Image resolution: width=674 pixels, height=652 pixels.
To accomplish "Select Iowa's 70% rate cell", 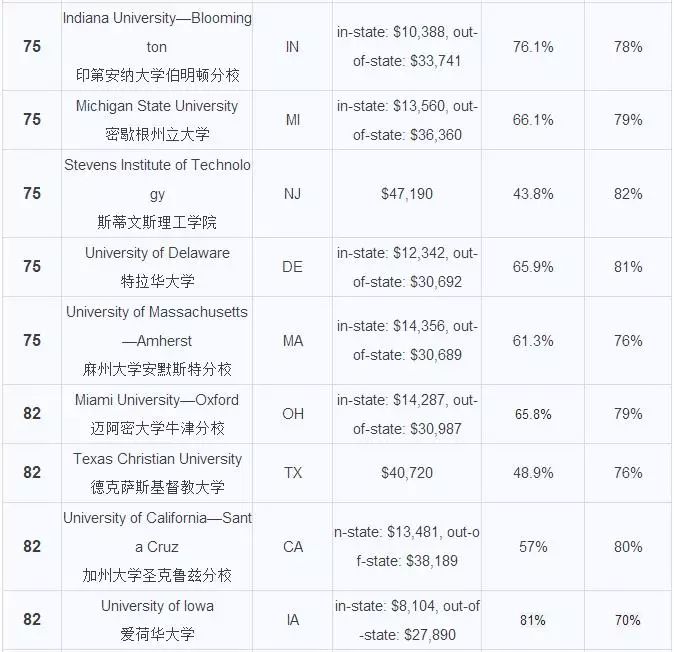I will [628, 620].
